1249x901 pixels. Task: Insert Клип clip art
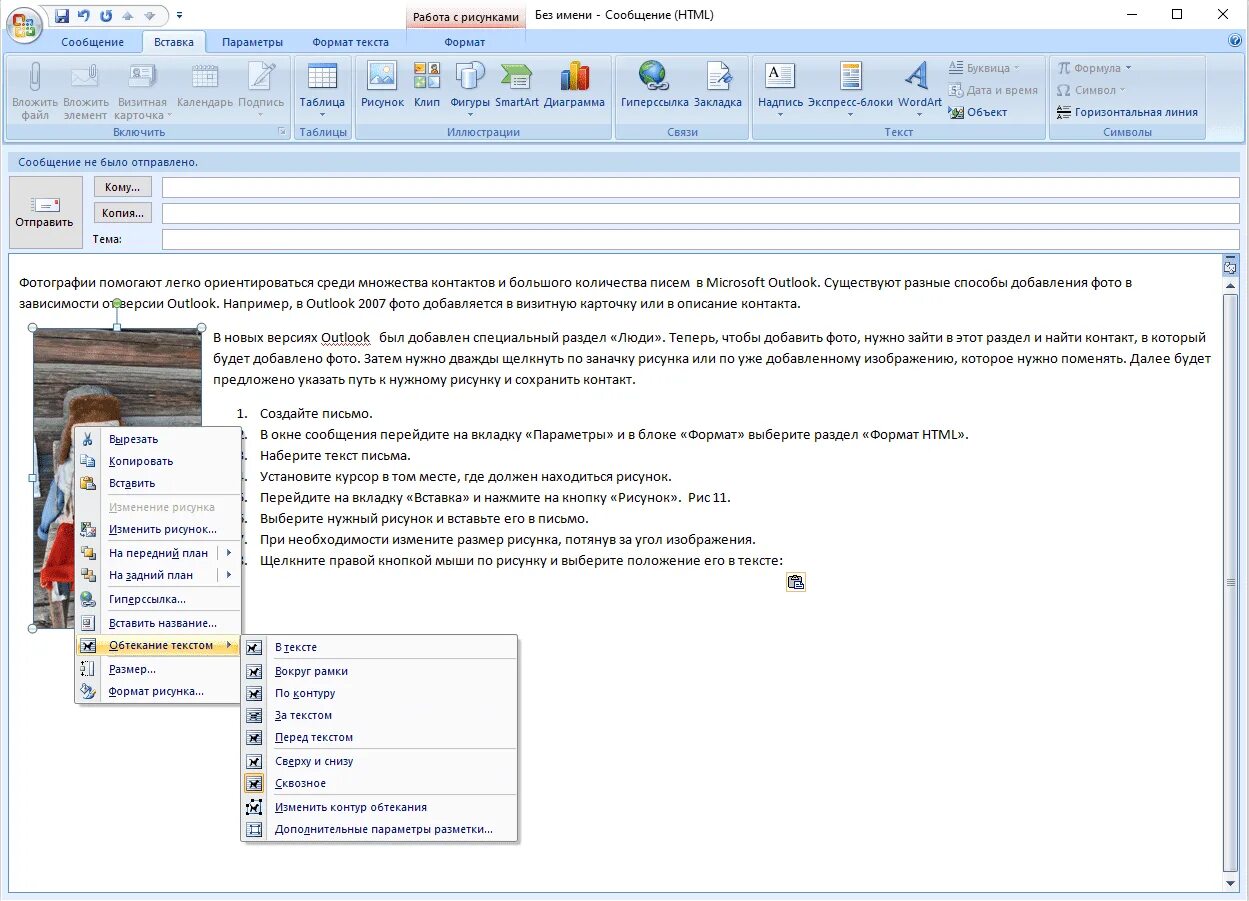click(x=427, y=85)
